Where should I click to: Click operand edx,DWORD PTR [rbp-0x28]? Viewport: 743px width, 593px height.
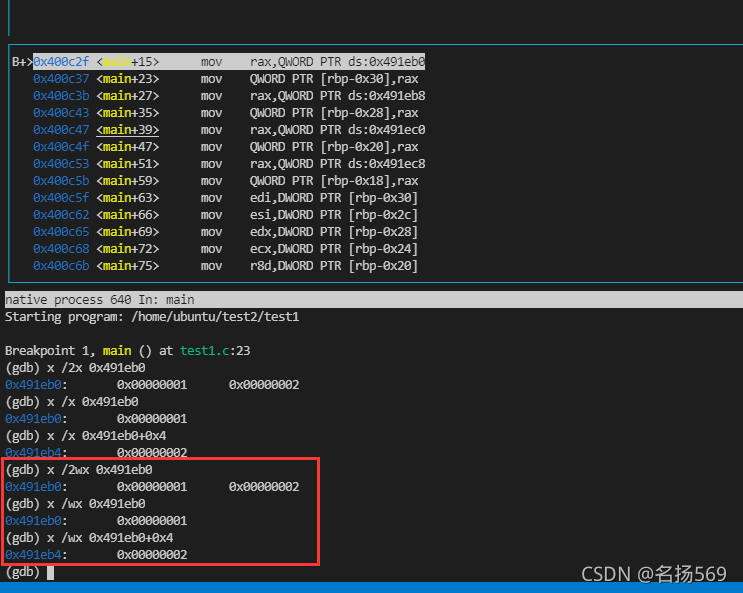coord(334,232)
